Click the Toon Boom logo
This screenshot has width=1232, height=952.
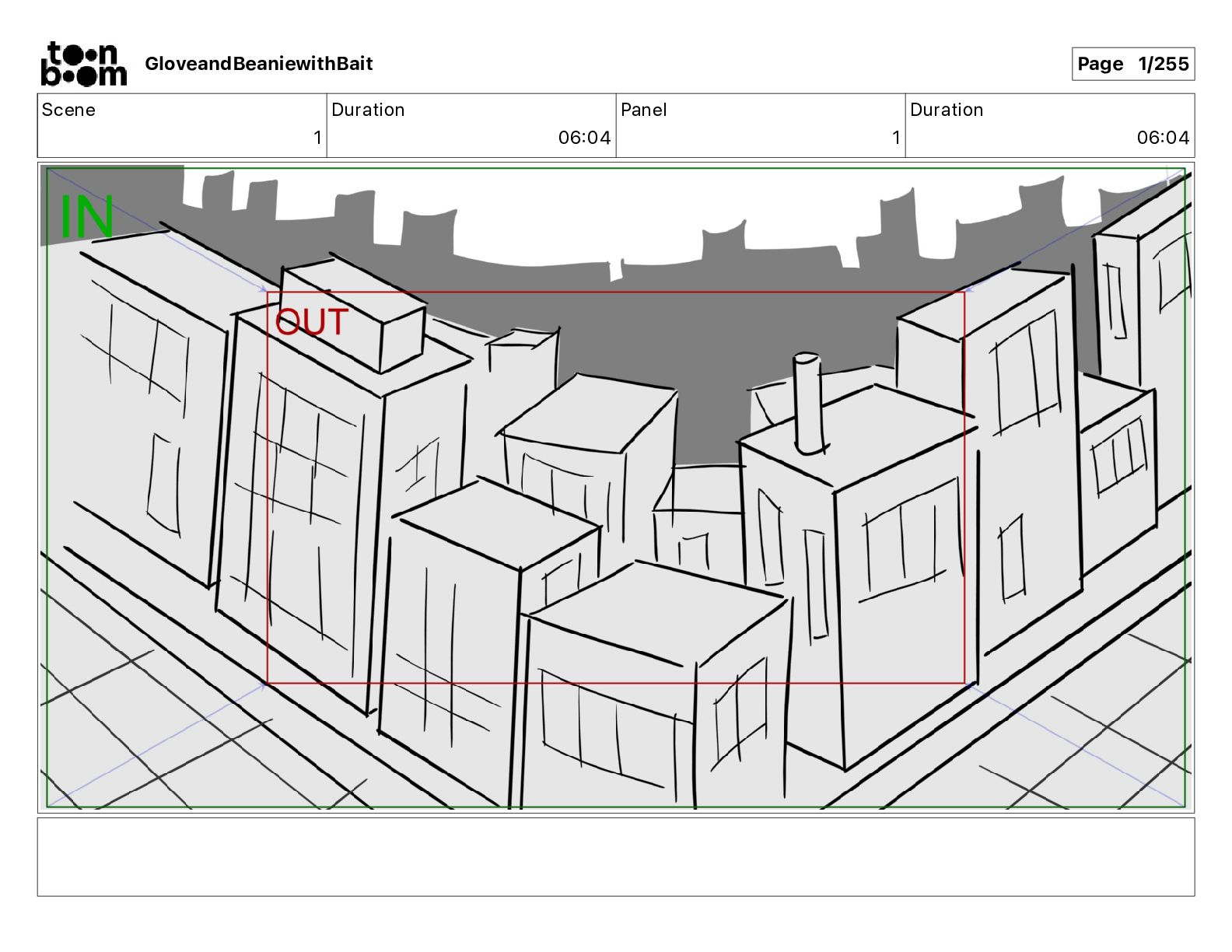coord(83,64)
